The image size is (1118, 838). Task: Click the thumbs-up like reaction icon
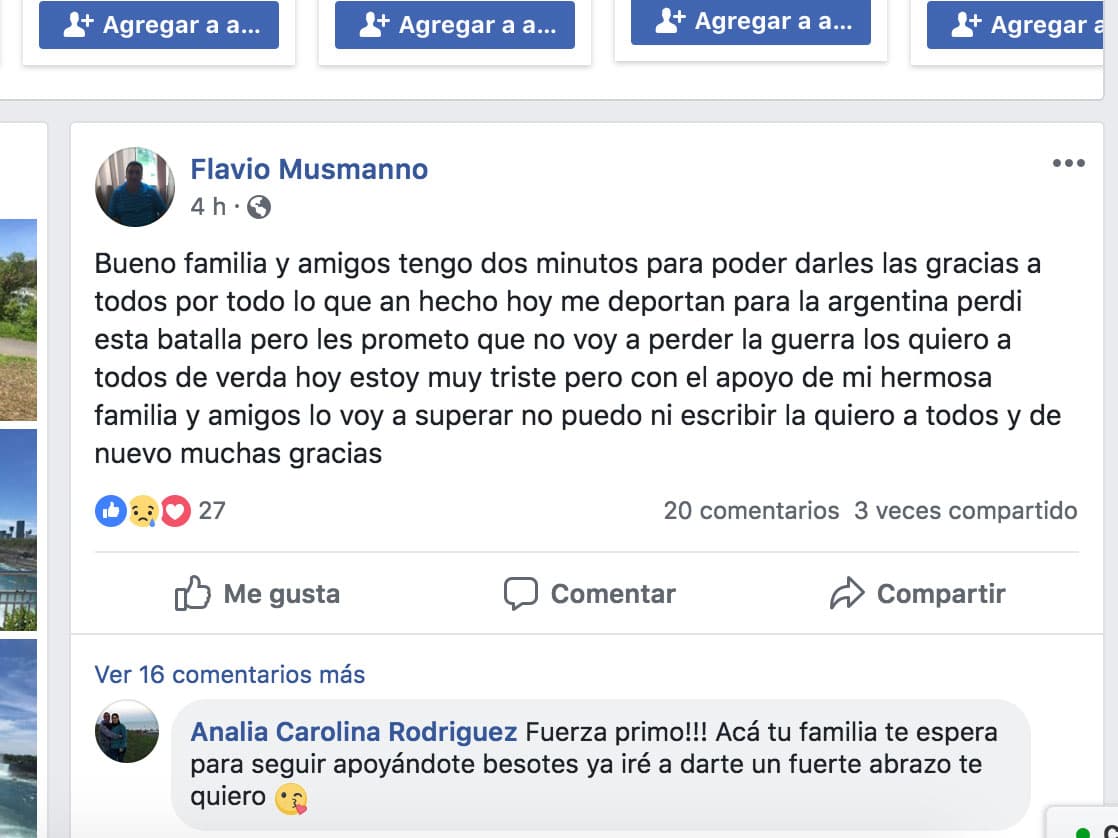[110, 511]
